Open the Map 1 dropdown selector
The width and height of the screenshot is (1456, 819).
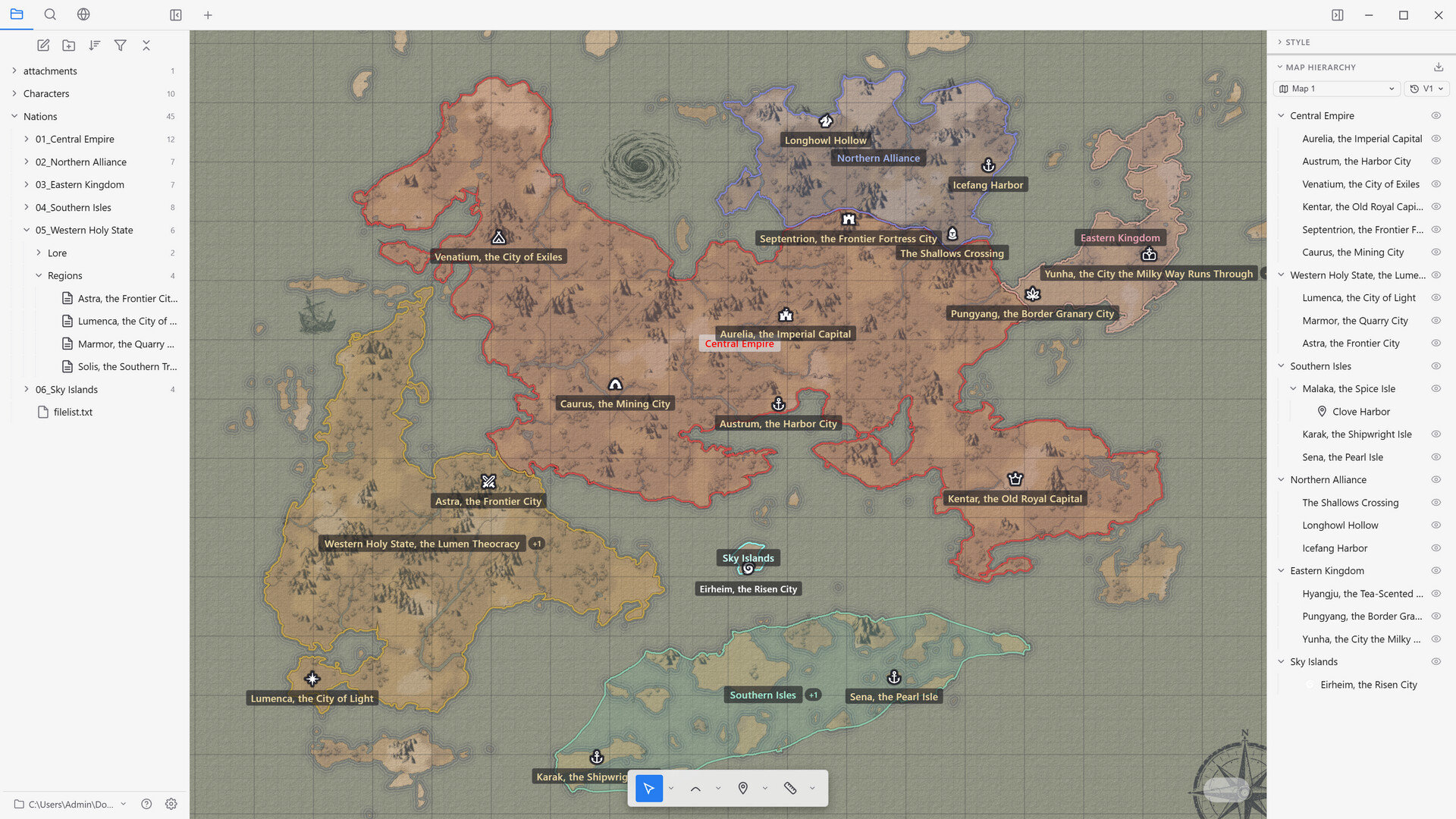coord(1336,89)
